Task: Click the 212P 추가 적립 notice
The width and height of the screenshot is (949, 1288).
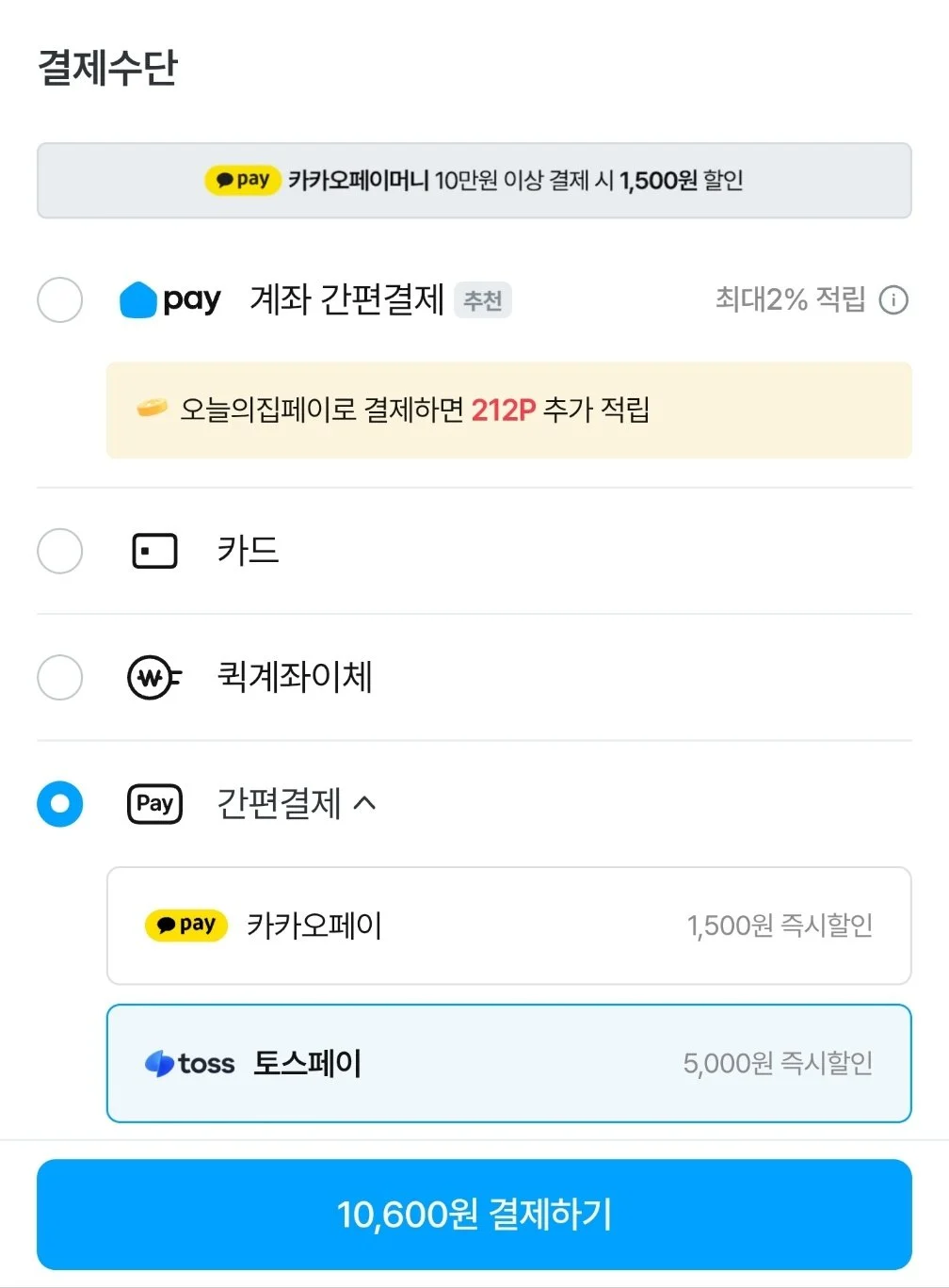Action: pos(509,411)
